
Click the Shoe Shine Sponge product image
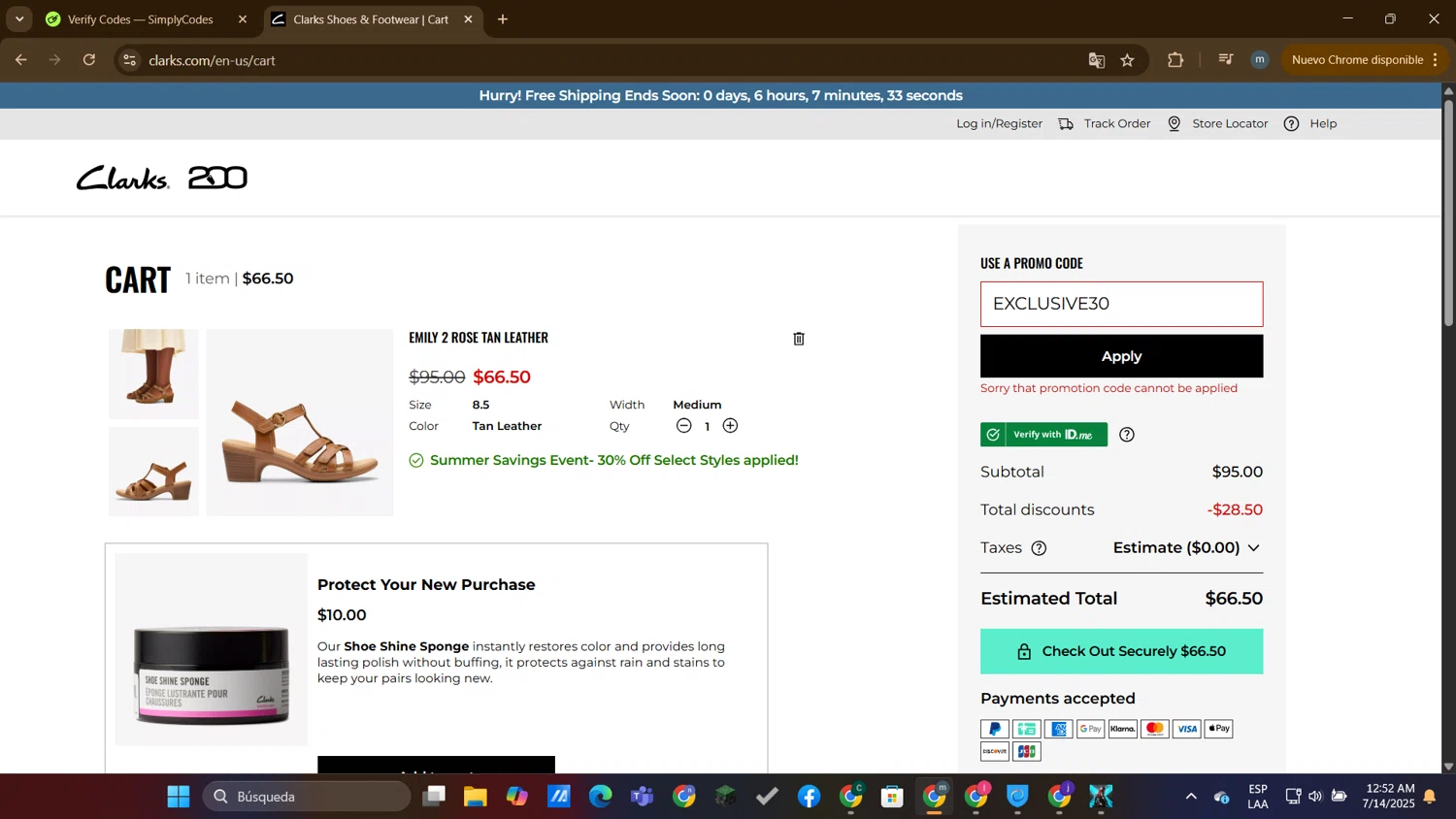(x=212, y=649)
